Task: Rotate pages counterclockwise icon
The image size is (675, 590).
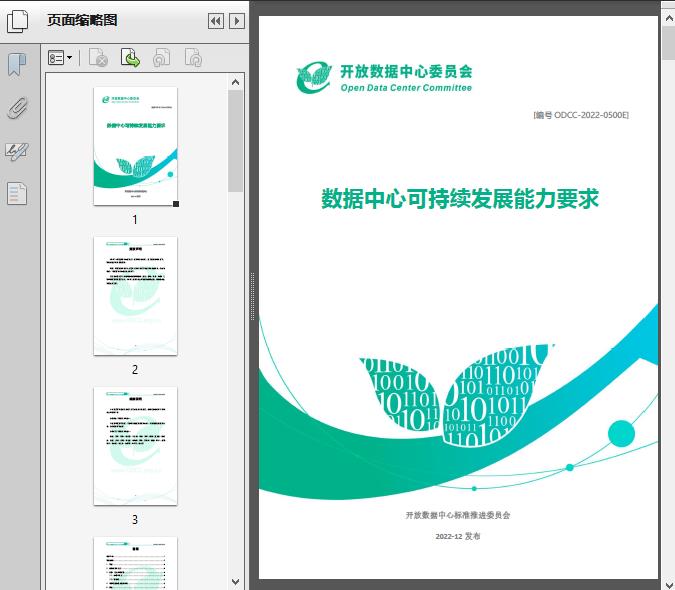Action: 162,57
